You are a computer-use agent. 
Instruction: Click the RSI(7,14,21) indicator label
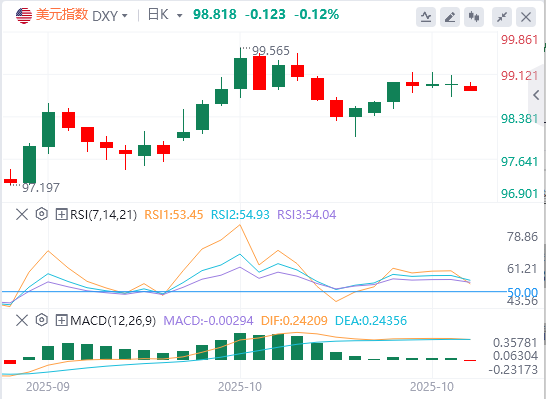point(103,214)
